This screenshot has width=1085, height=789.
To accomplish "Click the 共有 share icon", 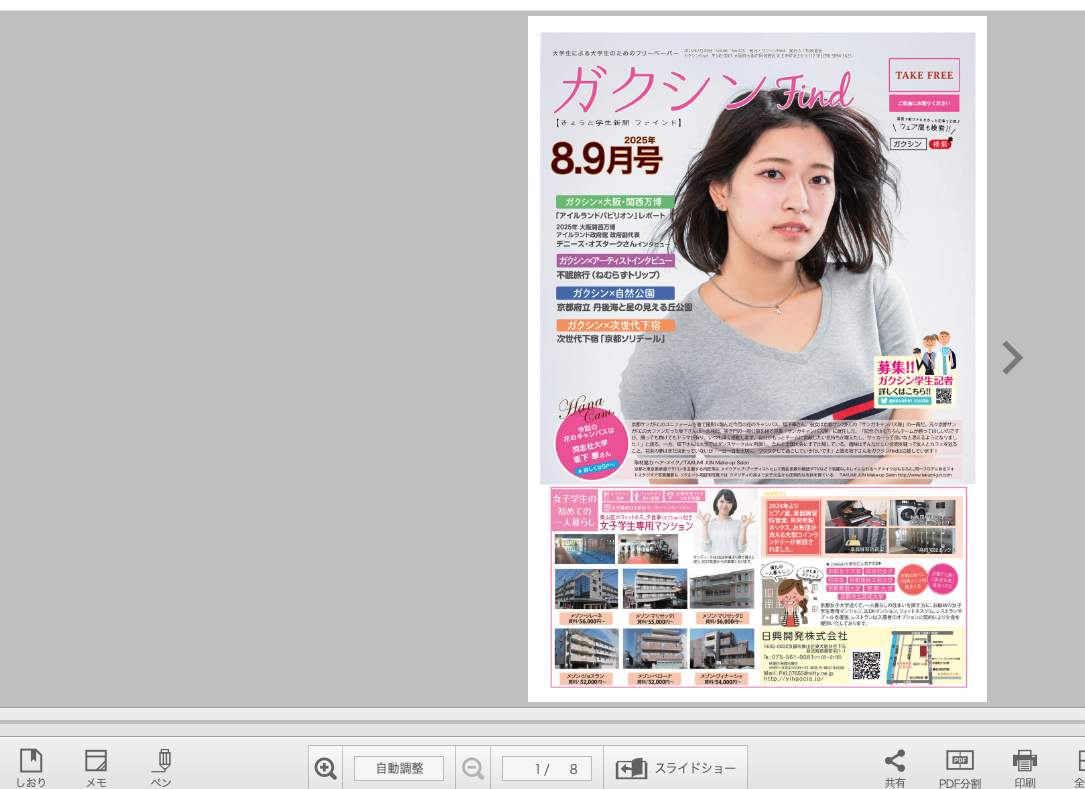I will pyautogui.click(x=895, y=767).
